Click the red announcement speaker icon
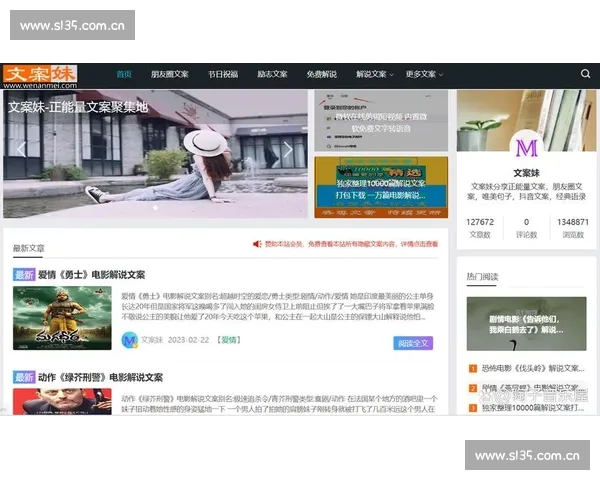 [x=257, y=244]
